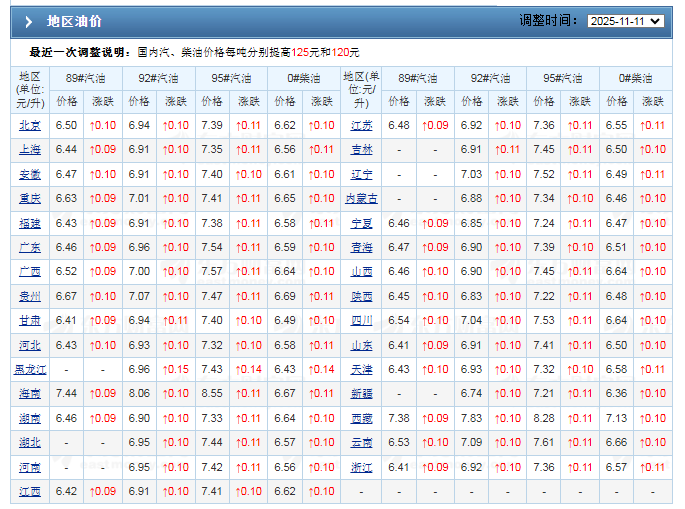Screen dimensions: 685x509
Task: Click 贵州 92# price 7.07
Action: pos(139,296)
